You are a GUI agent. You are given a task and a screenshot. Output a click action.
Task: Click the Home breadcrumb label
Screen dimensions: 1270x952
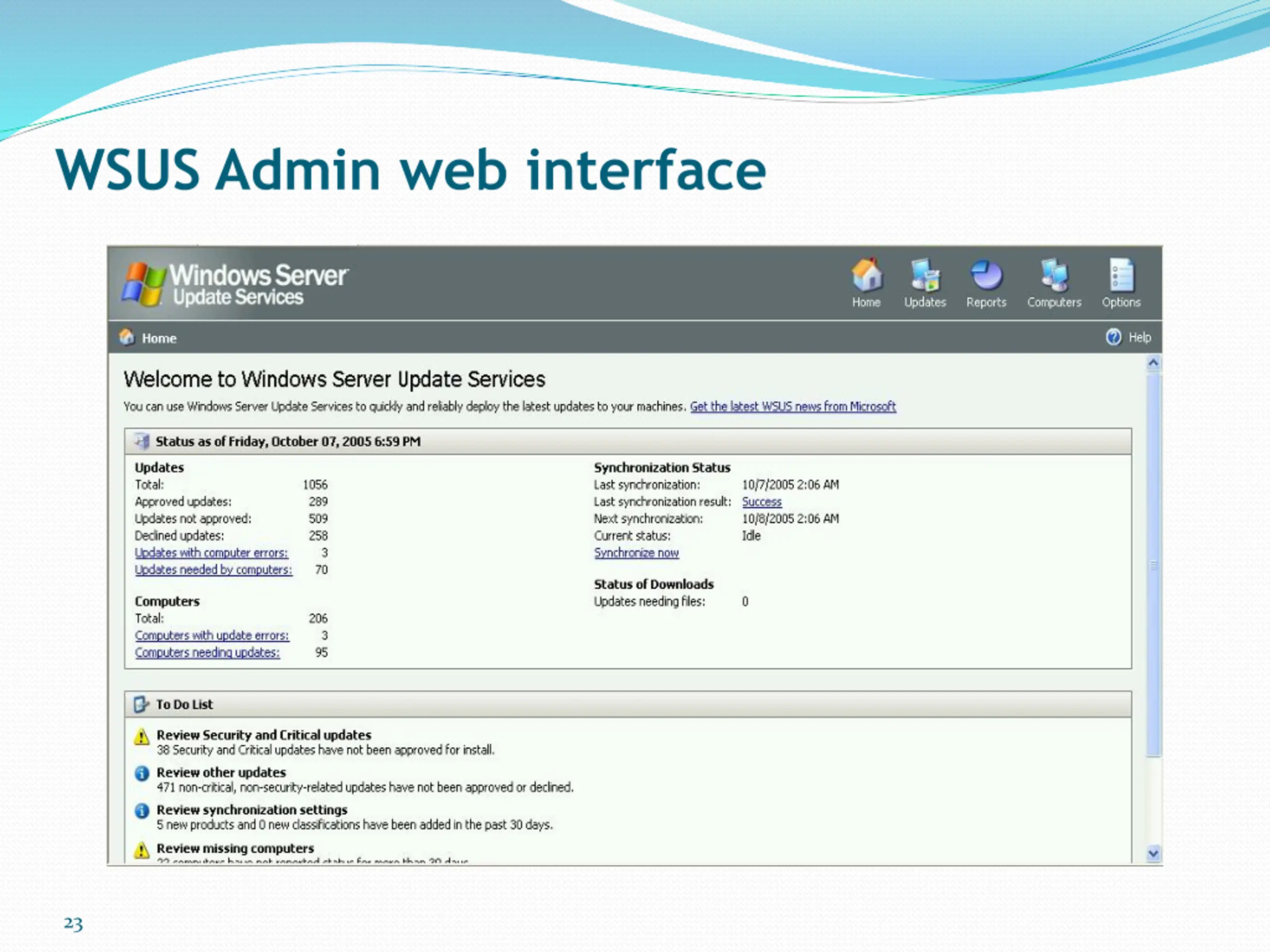coord(159,339)
